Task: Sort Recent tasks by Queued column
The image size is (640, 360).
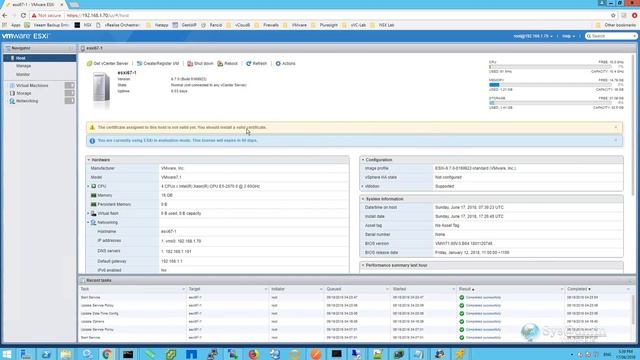Action: point(333,289)
